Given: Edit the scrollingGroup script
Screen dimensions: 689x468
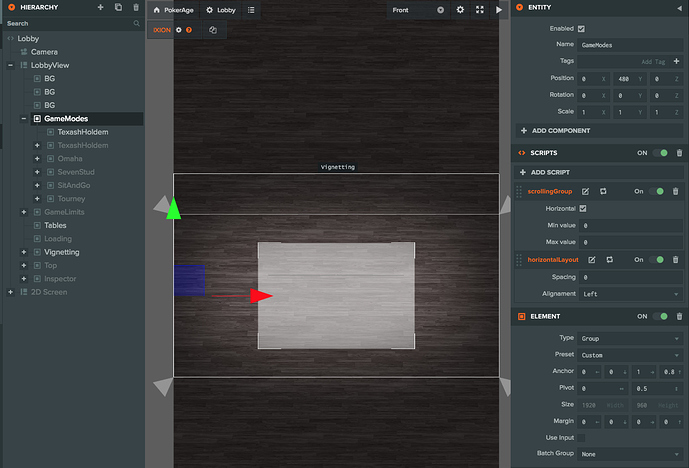Looking at the screenshot, I should point(587,191).
